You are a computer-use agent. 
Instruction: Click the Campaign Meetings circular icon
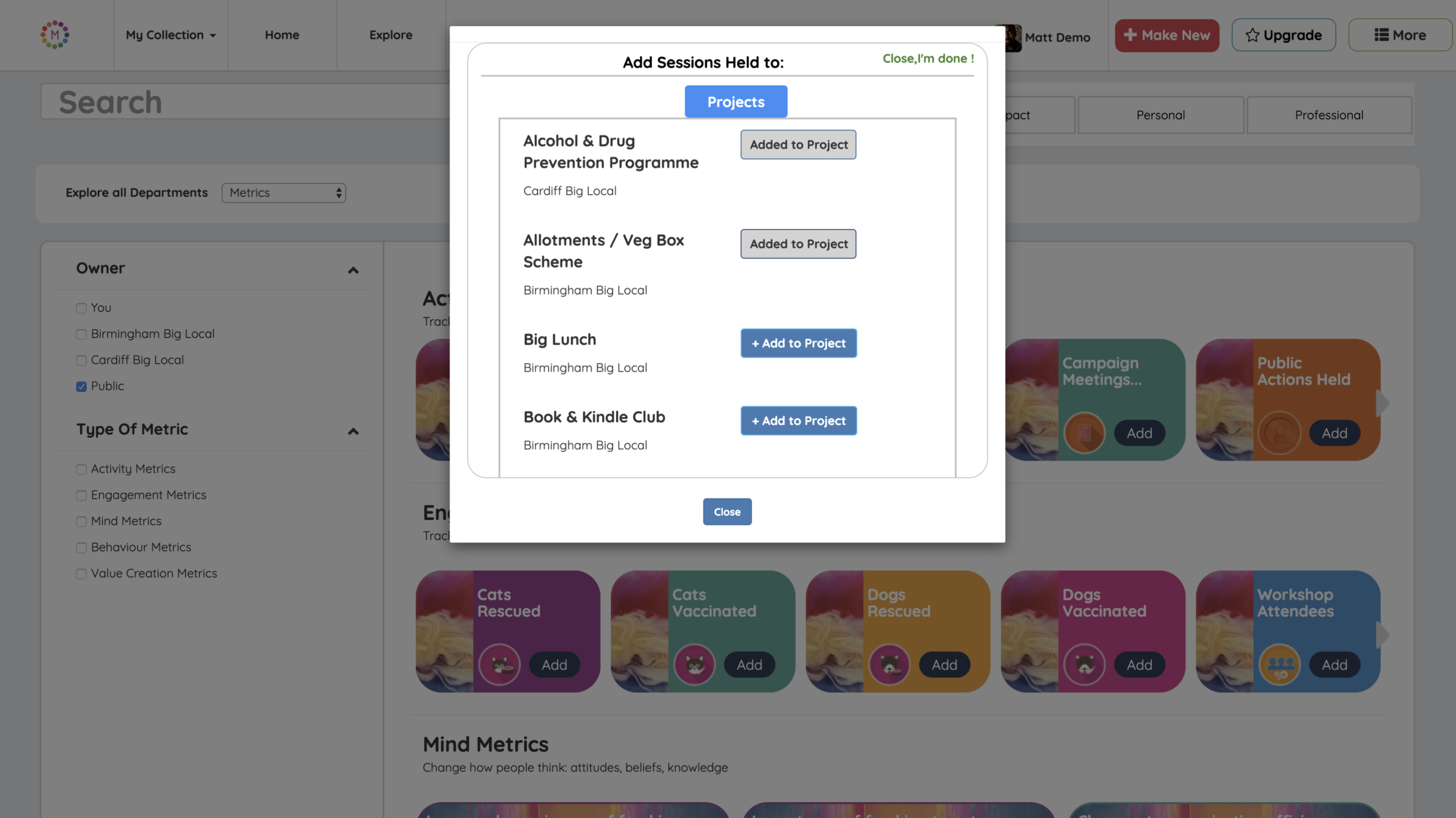click(x=1084, y=433)
